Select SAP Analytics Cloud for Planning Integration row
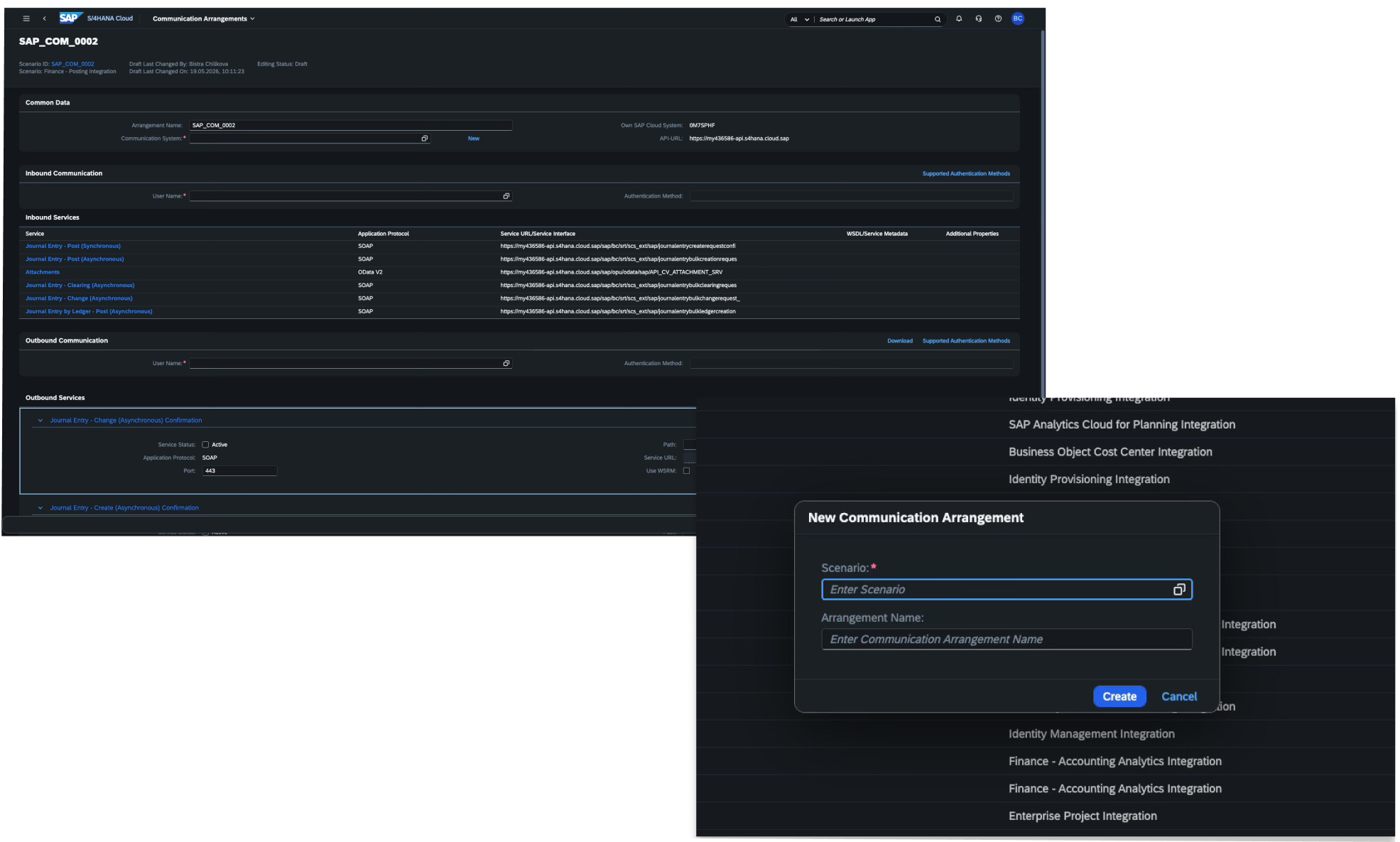1400x842 pixels. tap(1046, 424)
